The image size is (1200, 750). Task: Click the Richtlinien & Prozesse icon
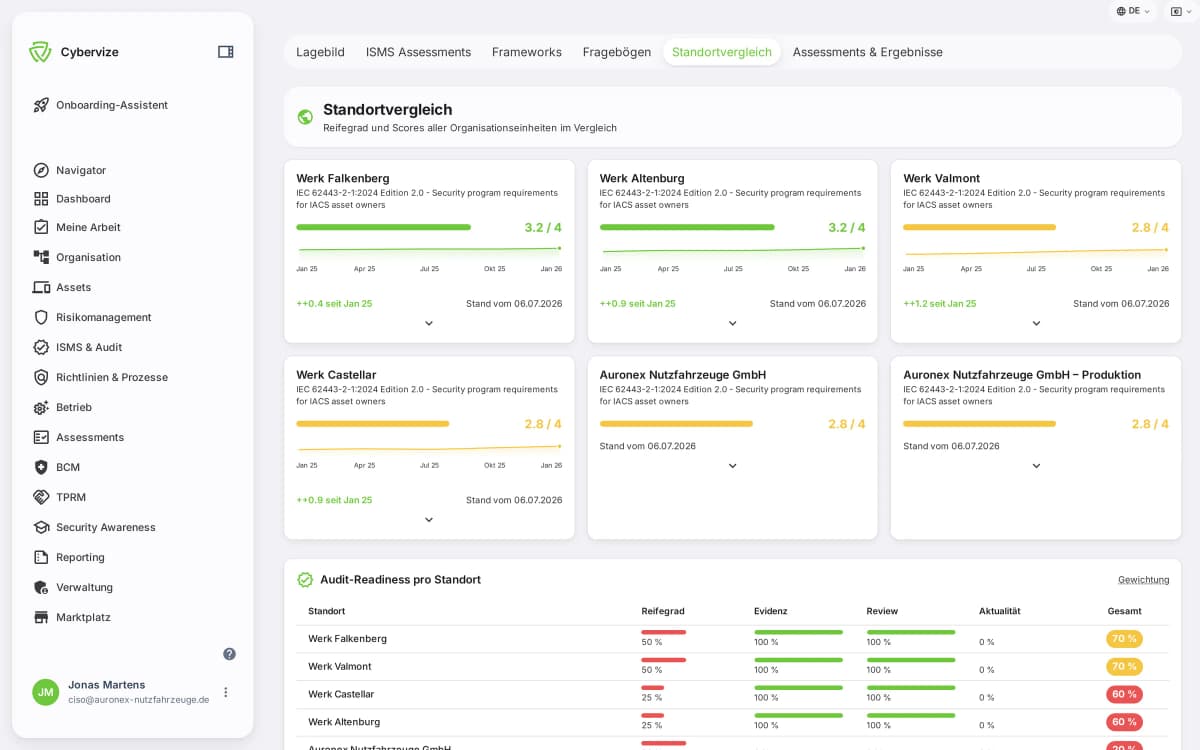[41, 377]
